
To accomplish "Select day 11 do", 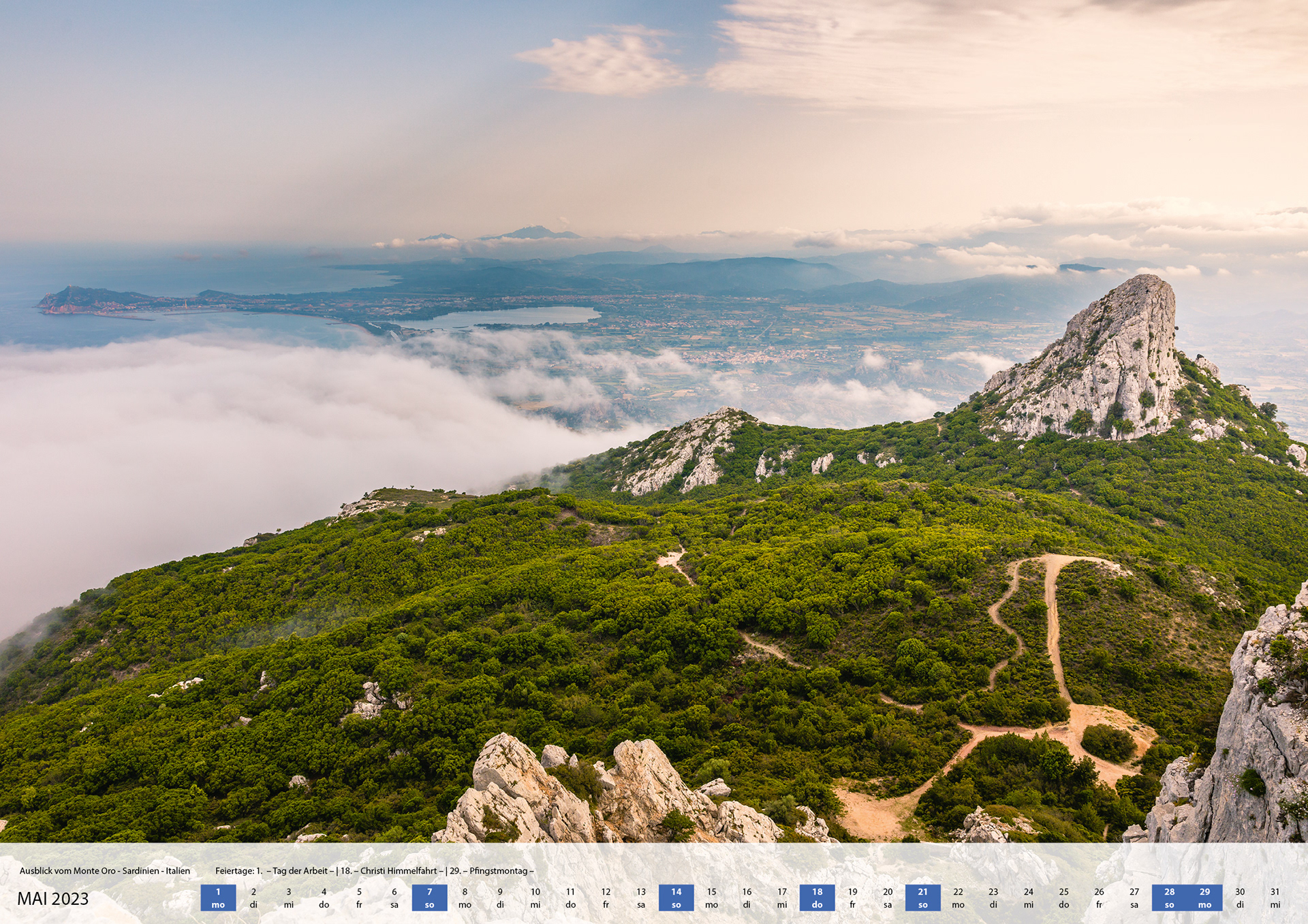I will [570, 897].
